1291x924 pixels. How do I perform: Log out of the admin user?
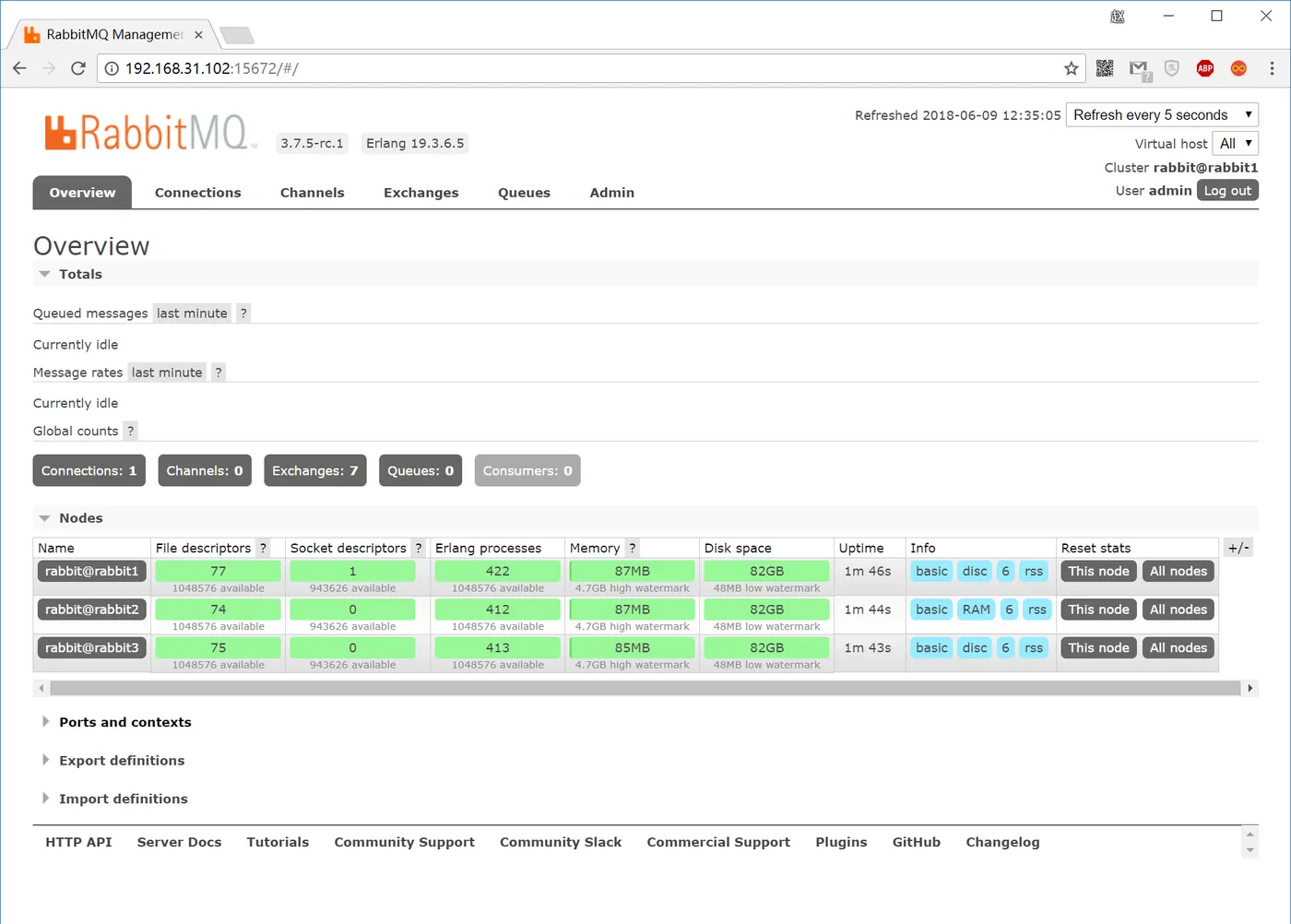click(1227, 191)
